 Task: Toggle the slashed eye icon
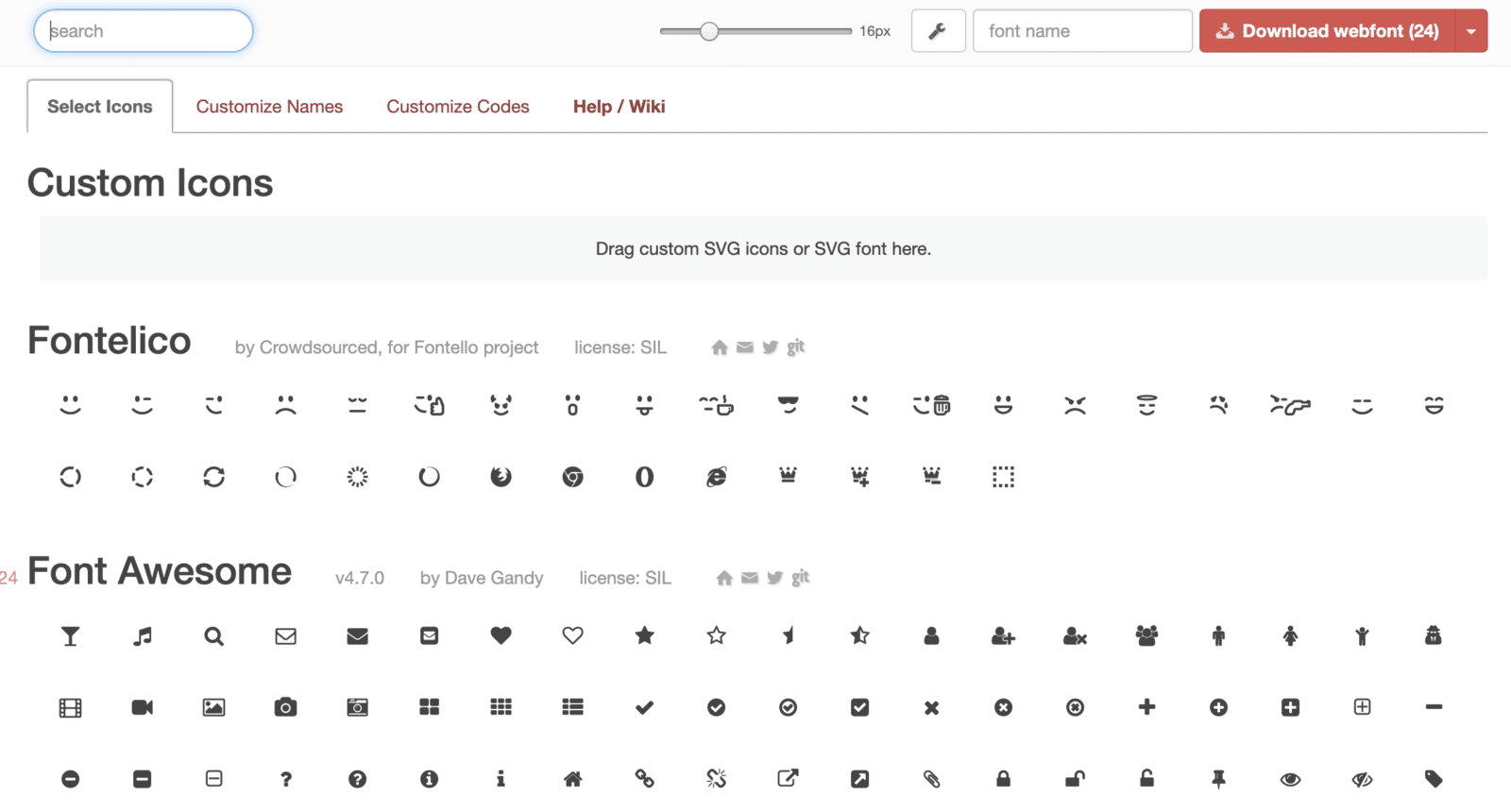[1362, 779]
